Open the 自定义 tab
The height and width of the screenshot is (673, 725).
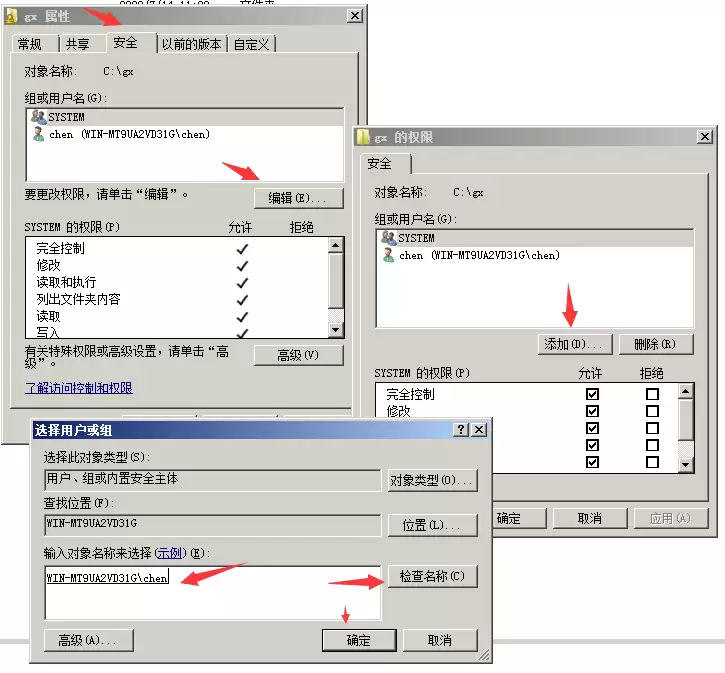[x=252, y=44]
